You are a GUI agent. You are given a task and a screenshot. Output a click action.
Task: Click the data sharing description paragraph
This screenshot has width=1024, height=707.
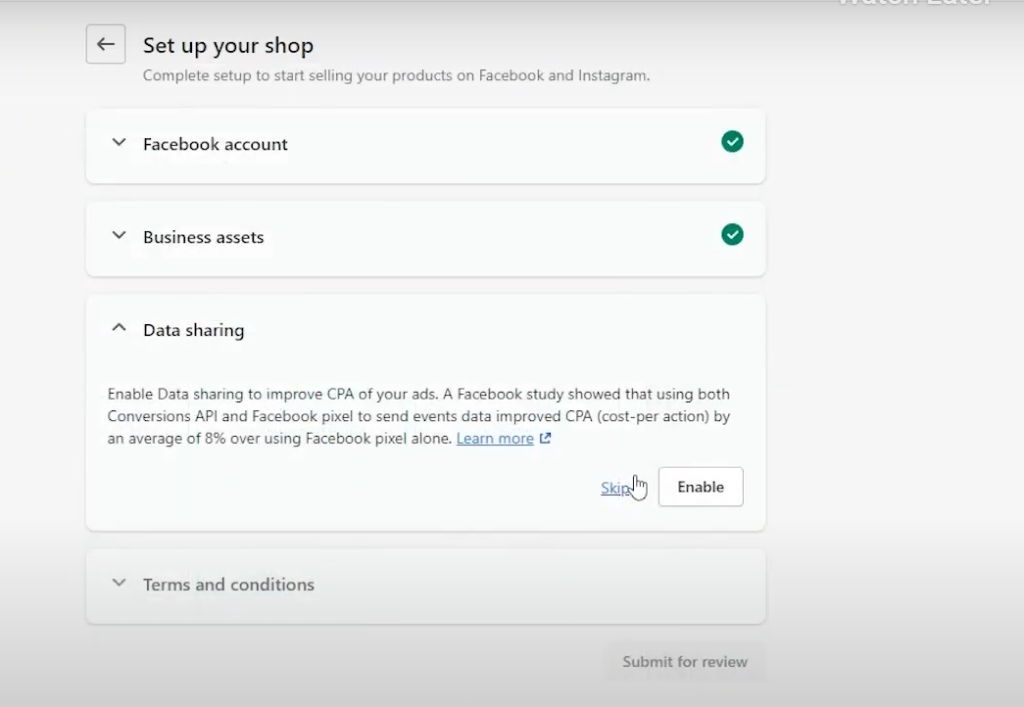coord(418,416)
